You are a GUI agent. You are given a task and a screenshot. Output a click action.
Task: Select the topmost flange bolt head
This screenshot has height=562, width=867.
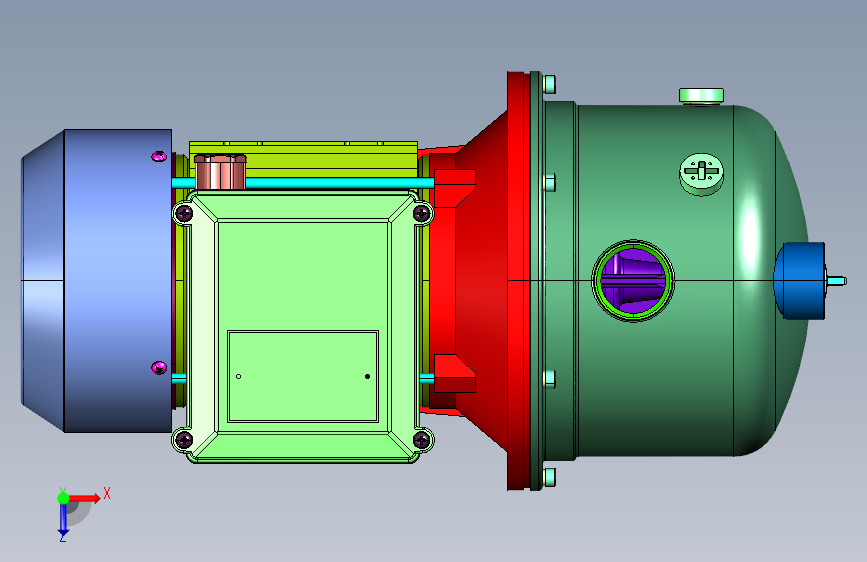click(549, 85)
